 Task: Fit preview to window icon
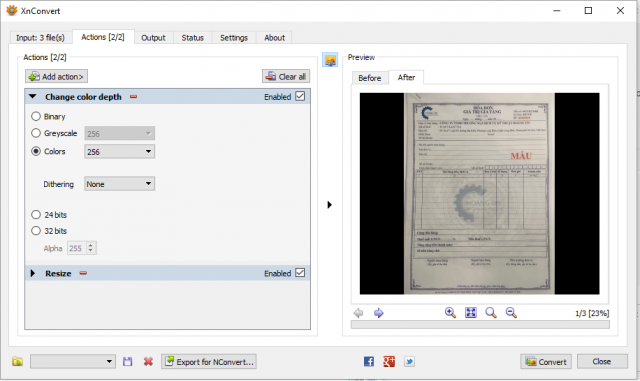(471, 313)
